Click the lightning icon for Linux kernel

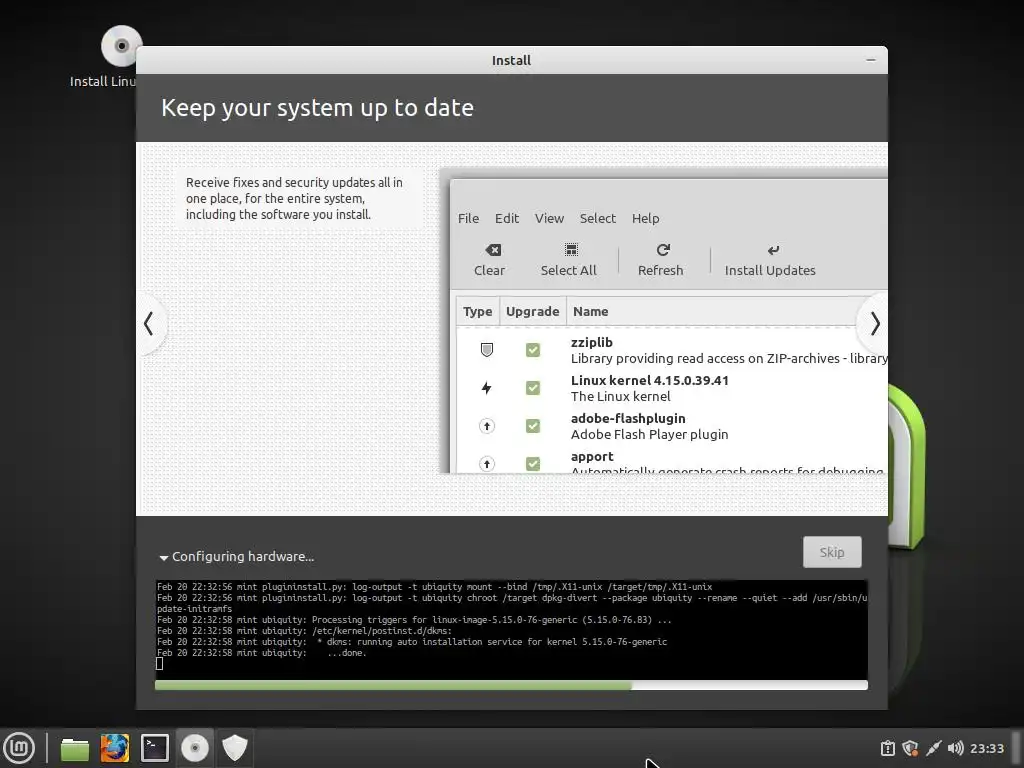point(487,388)
